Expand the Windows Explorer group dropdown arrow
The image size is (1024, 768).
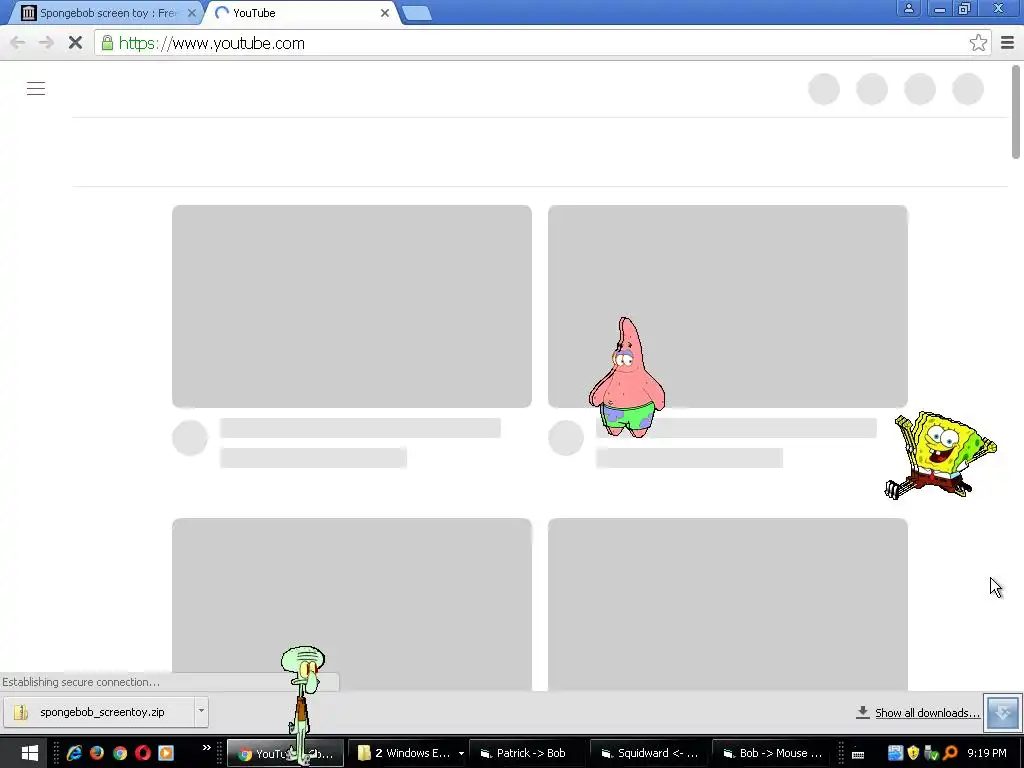coord(461,753)
